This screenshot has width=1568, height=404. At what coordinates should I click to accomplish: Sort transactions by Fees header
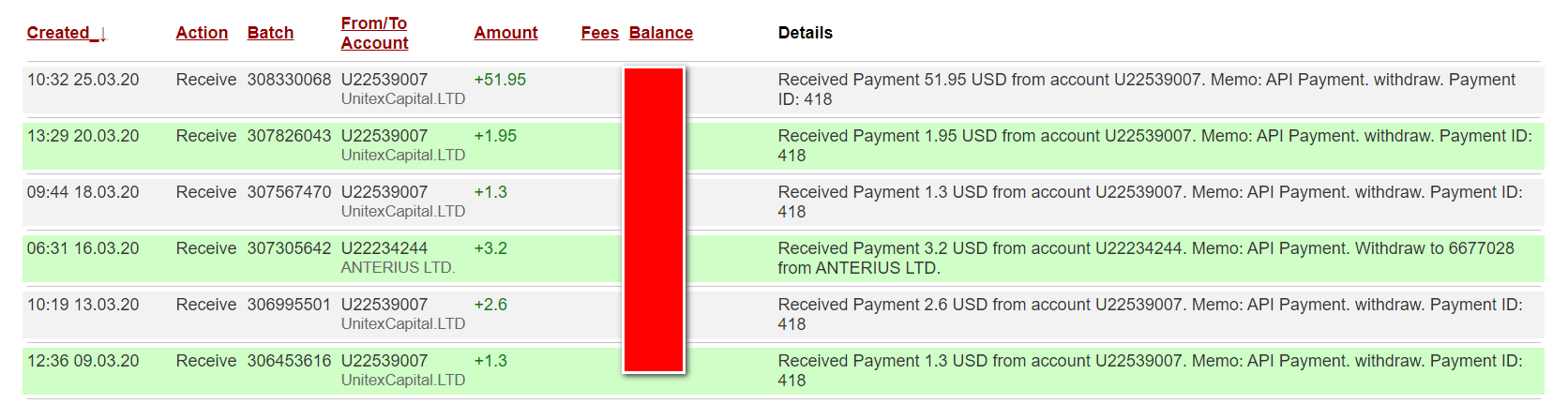599,33
